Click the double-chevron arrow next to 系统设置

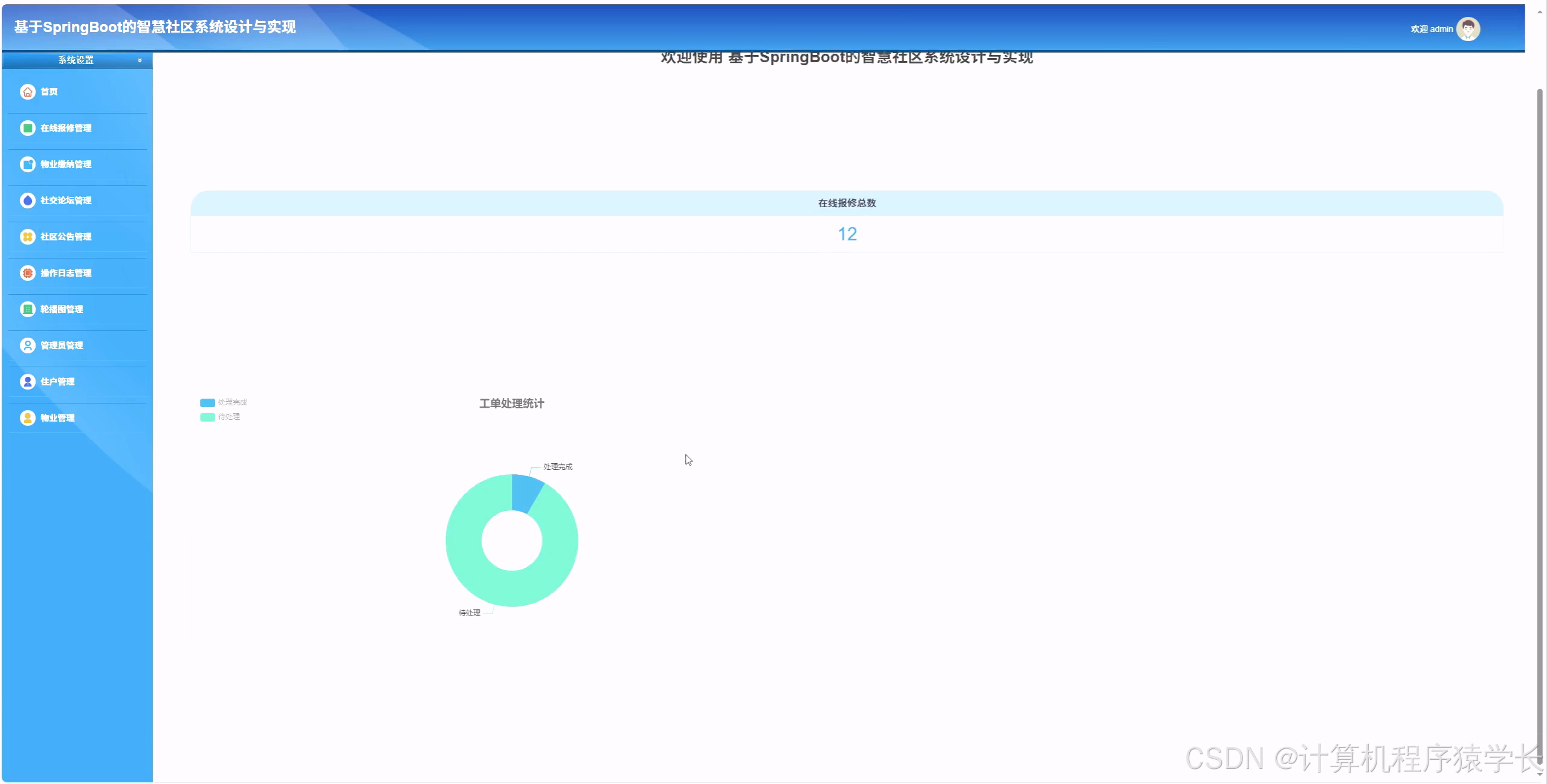140,60
